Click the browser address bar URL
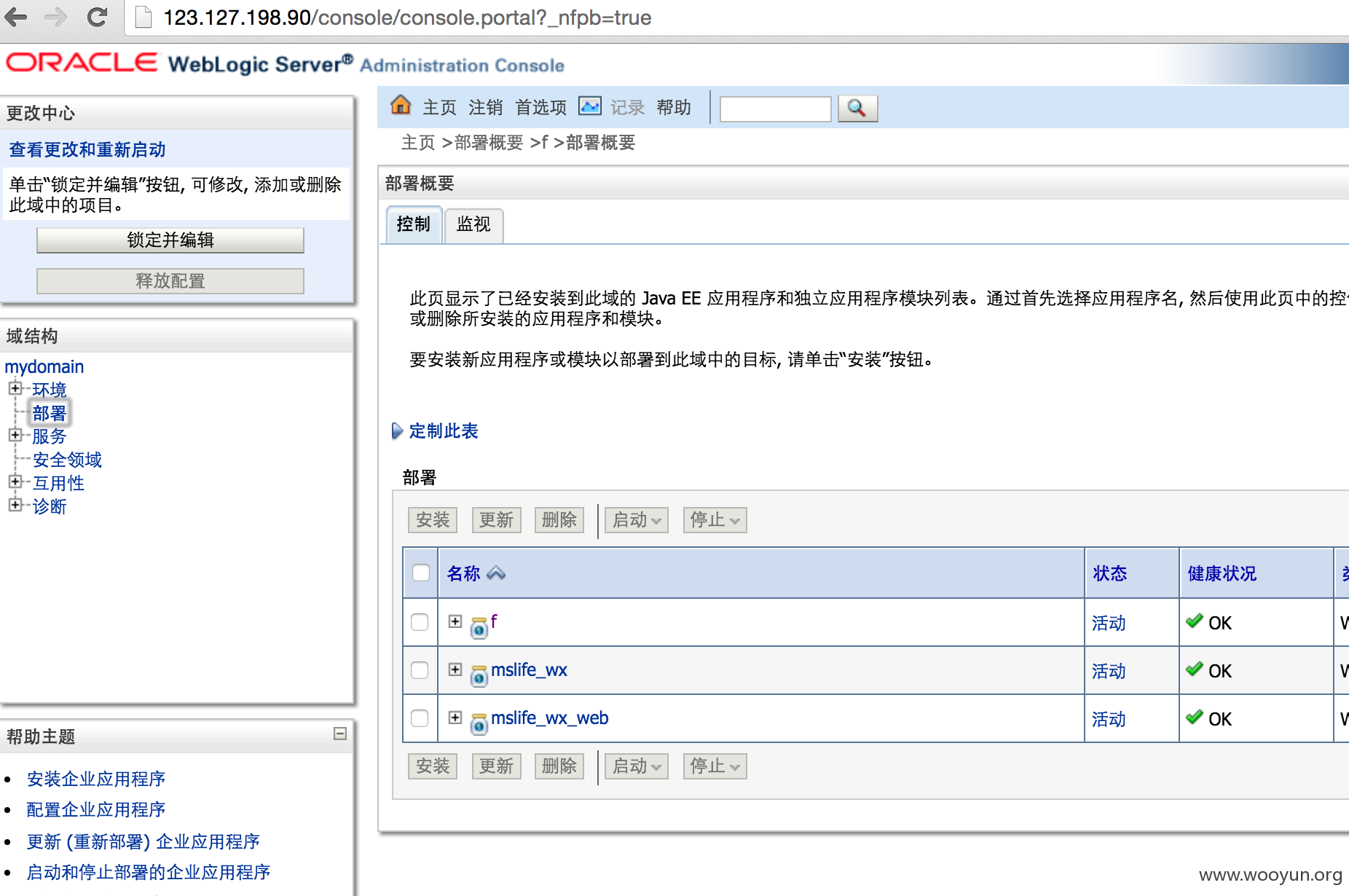Viewport: 1349px width, 896px height. click(407, 17)
